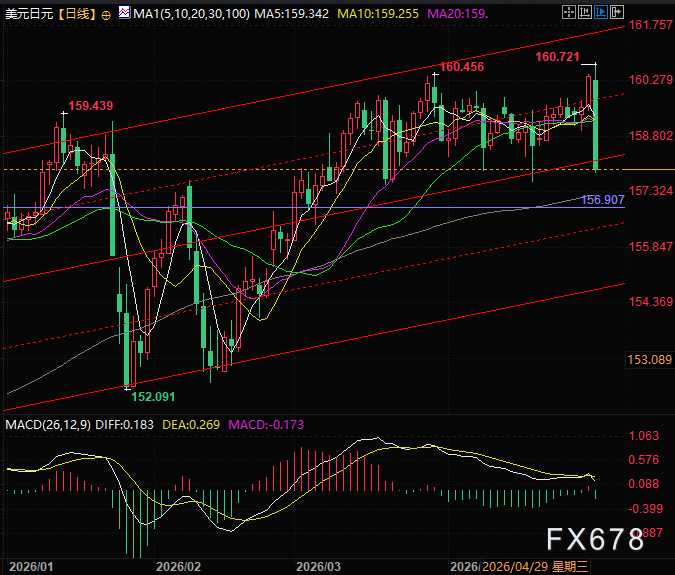Click the crosshair cursor icon in top toolbar
Viewport: 675px width, 575px height.
(x=568, y=12)
